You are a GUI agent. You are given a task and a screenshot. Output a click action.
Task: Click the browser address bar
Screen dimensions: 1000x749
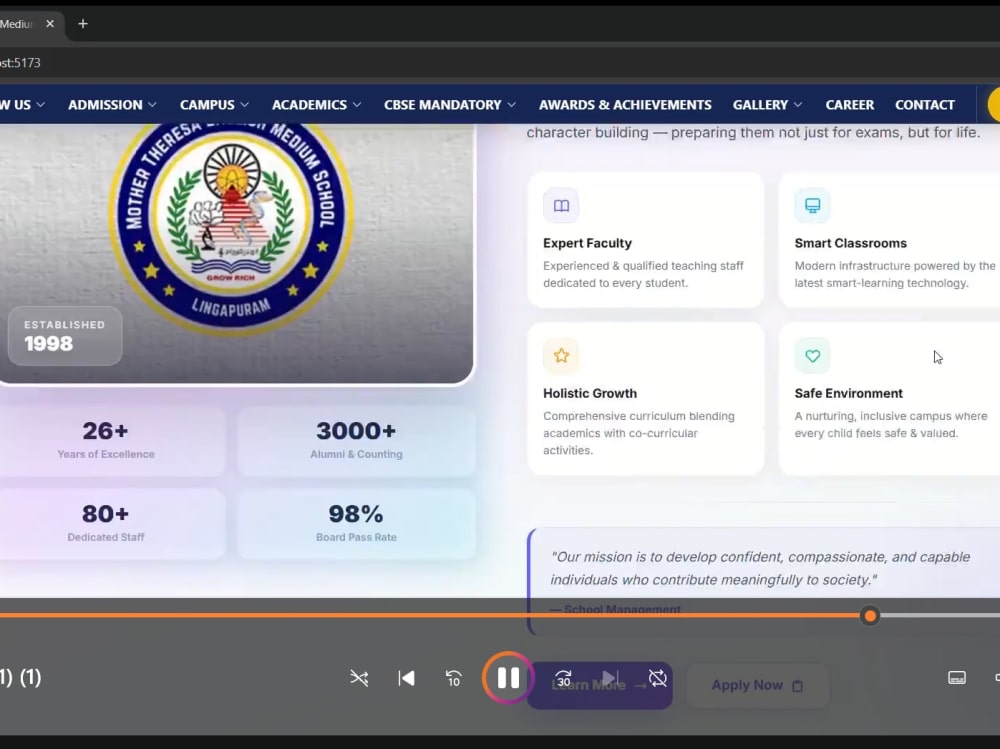(x=500, y=63)
